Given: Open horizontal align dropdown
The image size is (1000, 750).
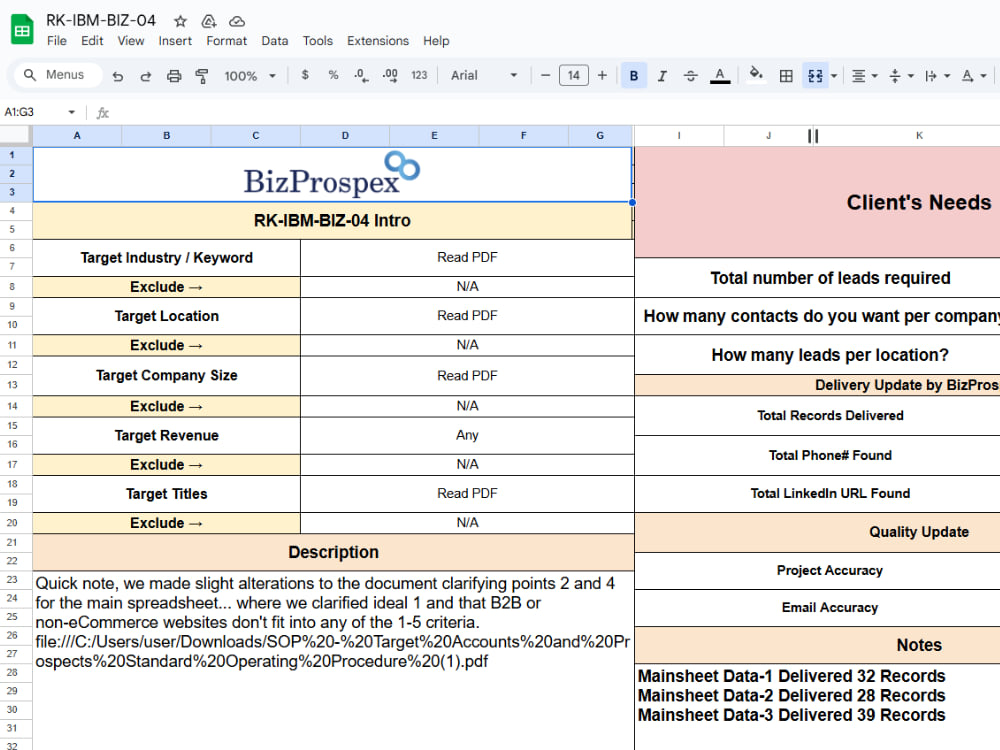Looking at the screenshot, I should tap(865, 76).
